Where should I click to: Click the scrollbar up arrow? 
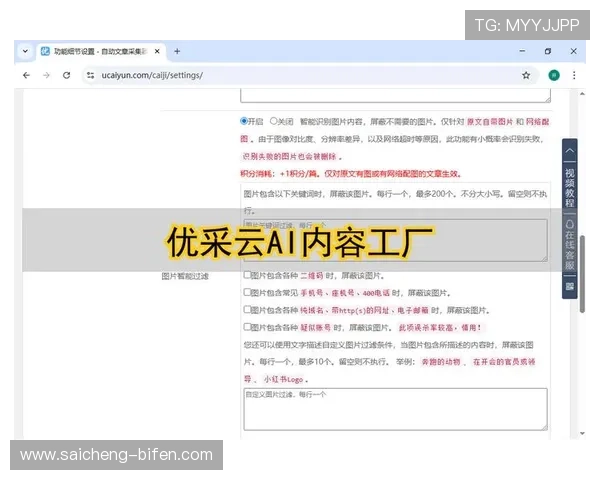coord(582,93)
